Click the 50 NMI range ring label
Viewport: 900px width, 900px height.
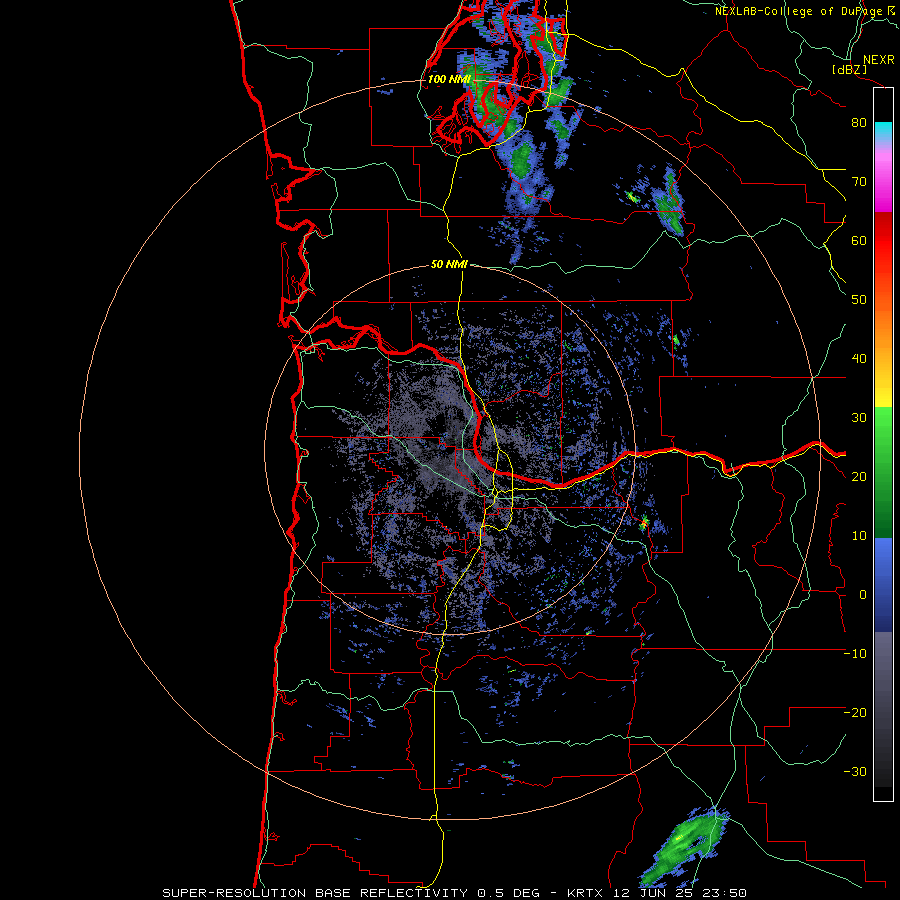[449, 265]
